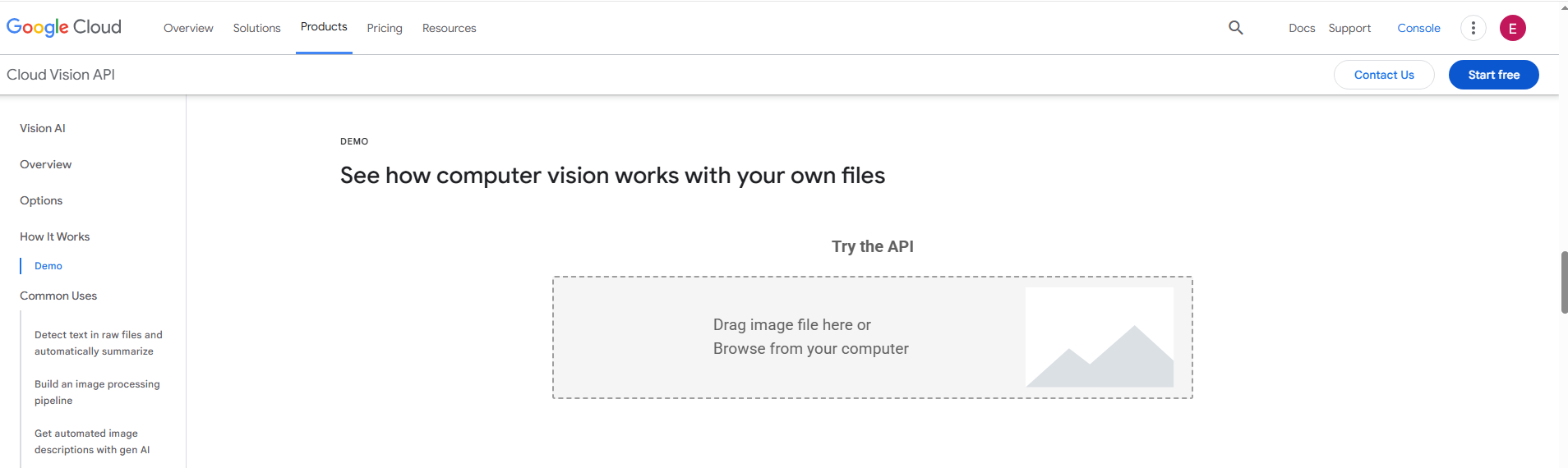Open the three-dot more options menu
Viewport: 1568px width, 468px height.
[x=1473, y=28]
